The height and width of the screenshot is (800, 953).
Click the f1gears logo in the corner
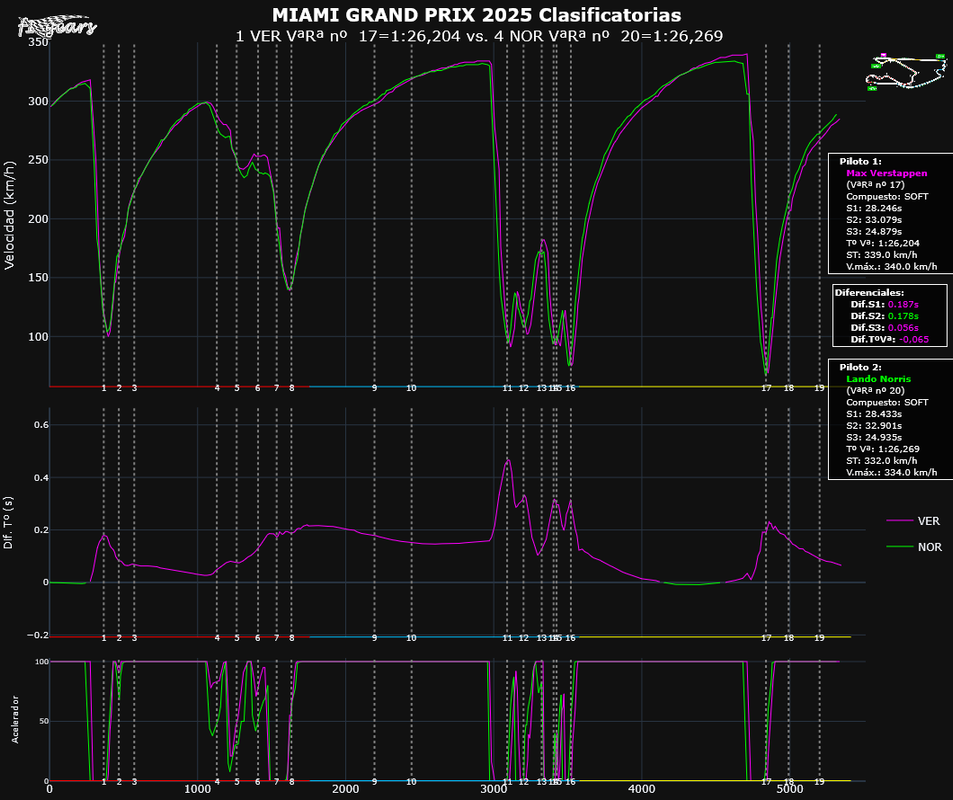[57, 26]
